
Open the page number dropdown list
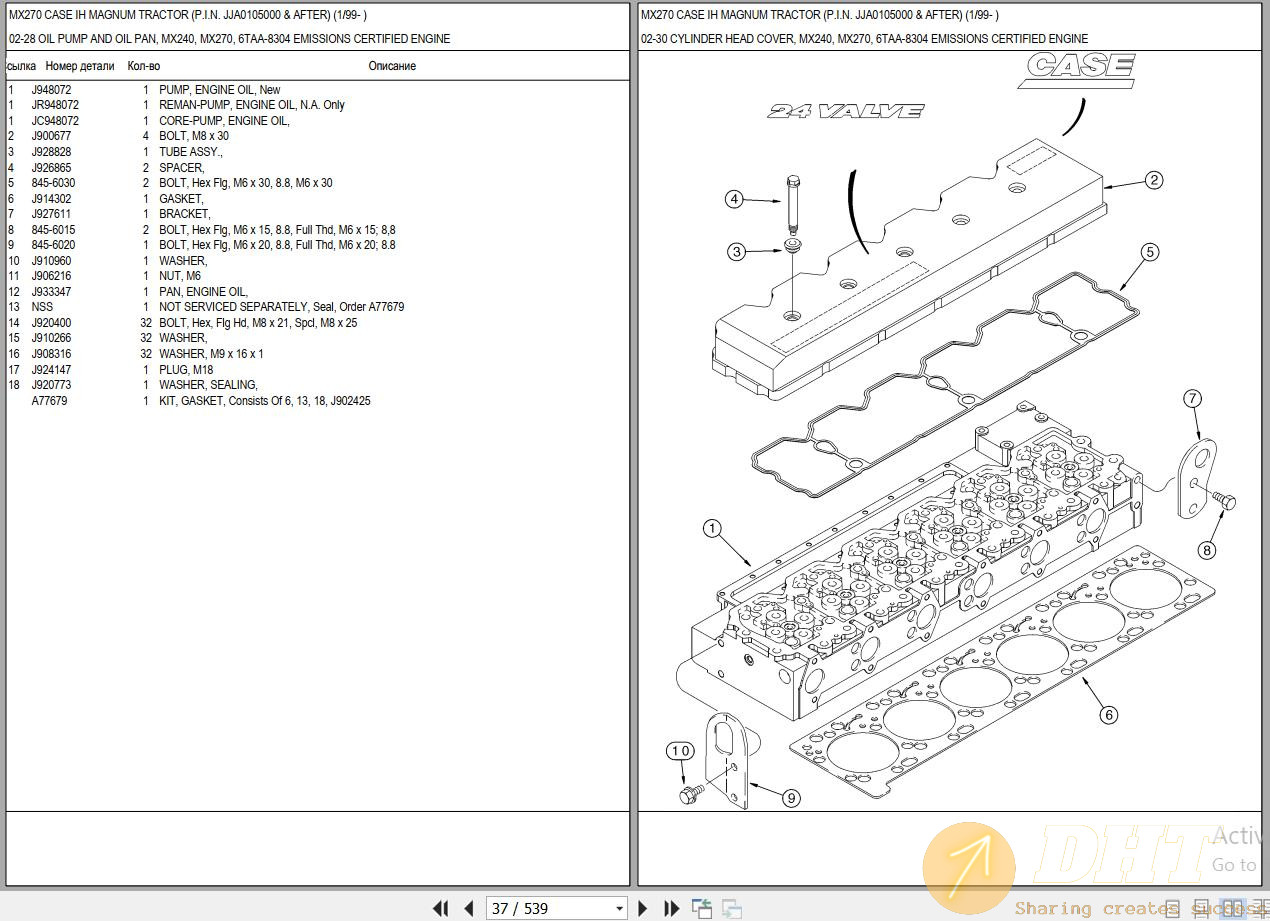point(618,908)
